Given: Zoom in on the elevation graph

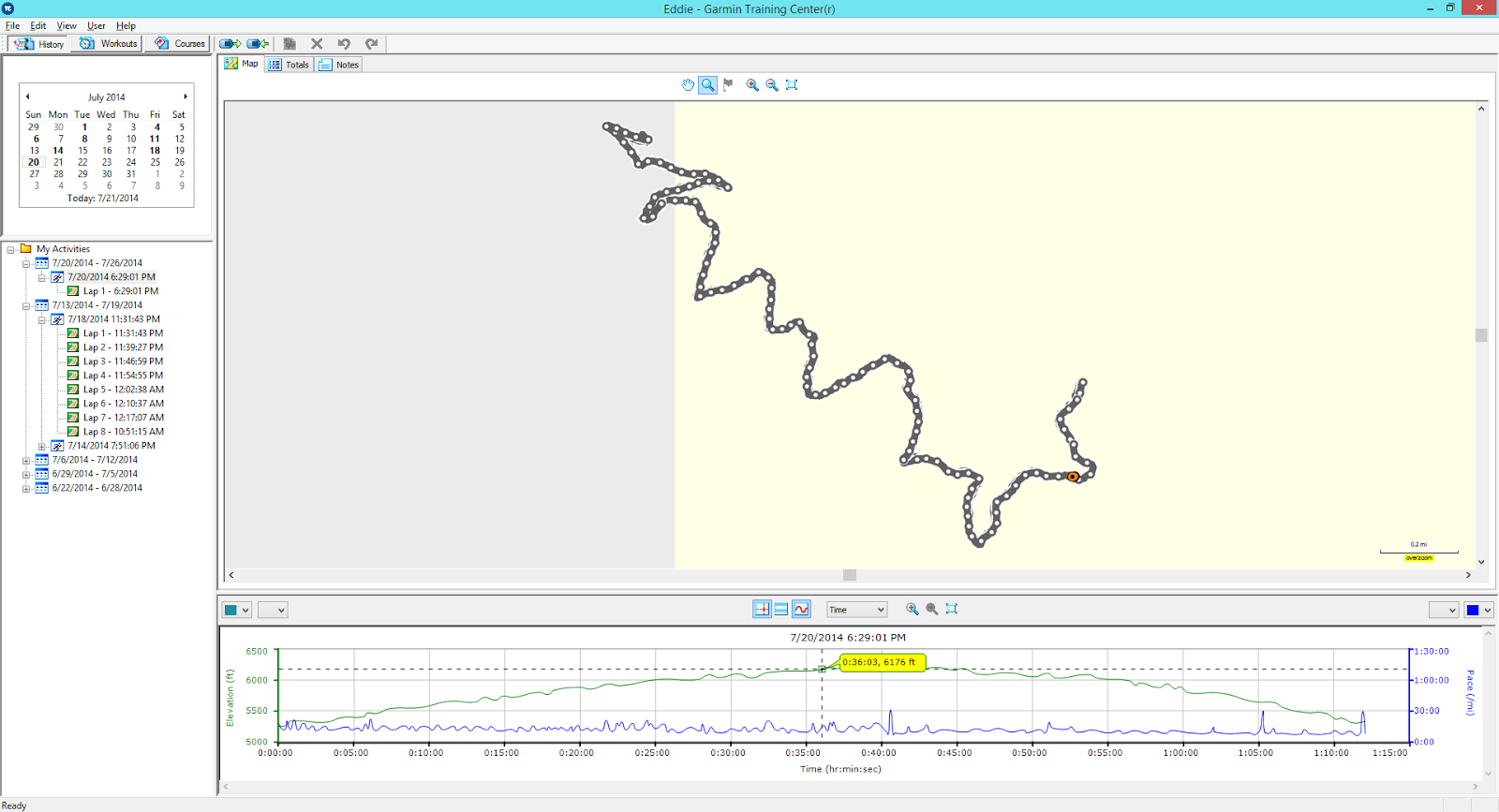Looking at the screenshot, I should coord(912,609).
